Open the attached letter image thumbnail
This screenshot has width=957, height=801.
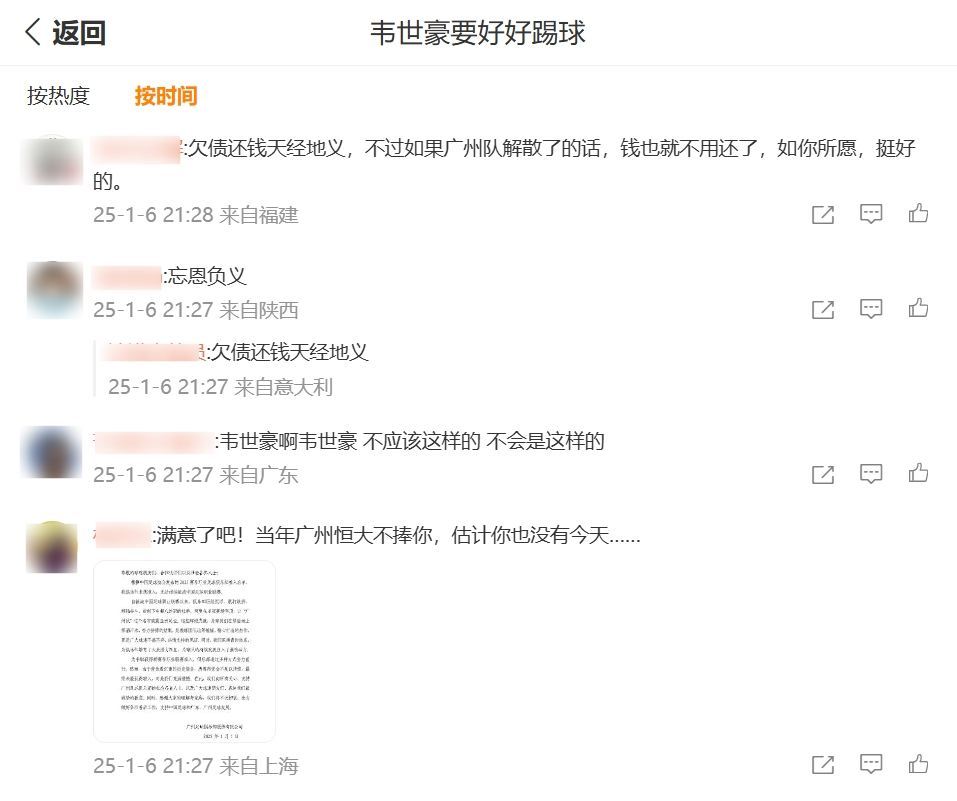coord(184,651)
